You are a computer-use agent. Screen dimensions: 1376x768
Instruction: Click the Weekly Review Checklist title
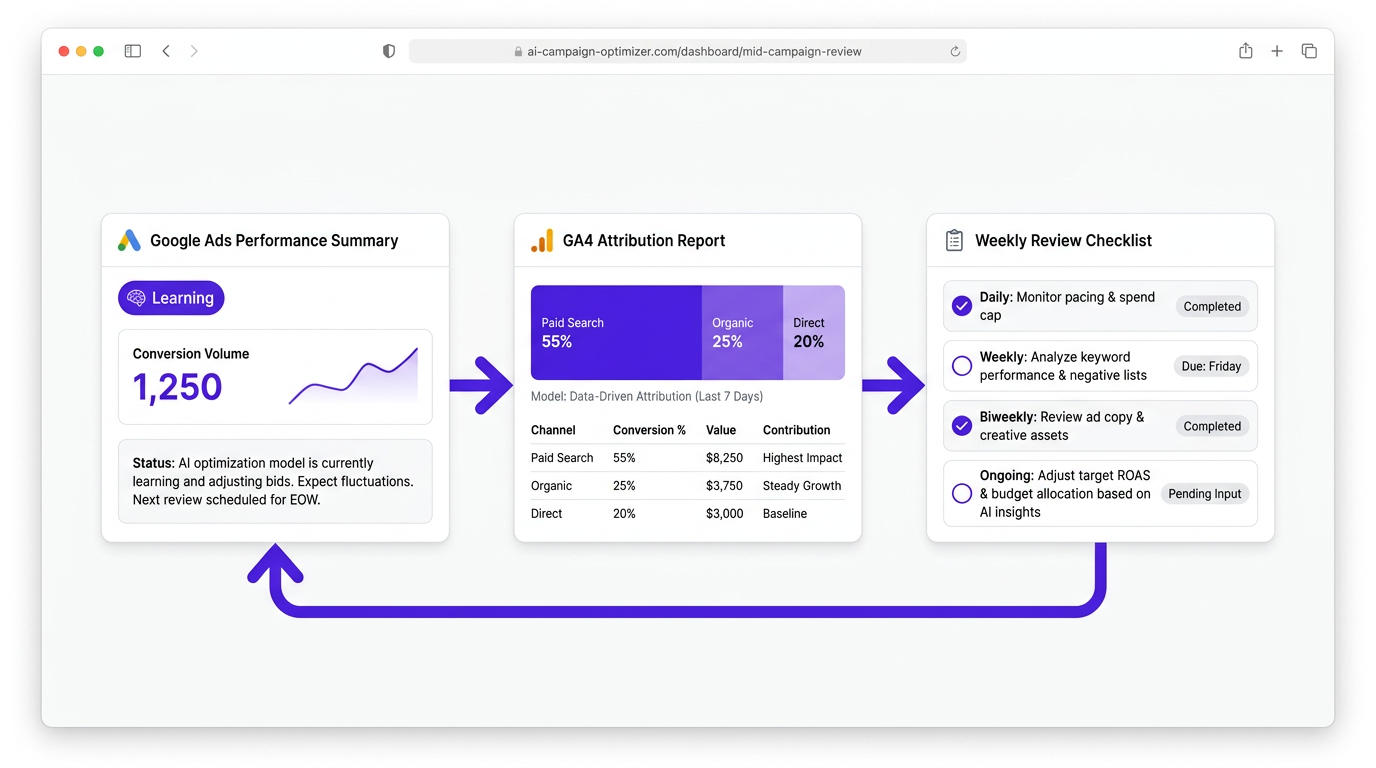(1063, 241)
